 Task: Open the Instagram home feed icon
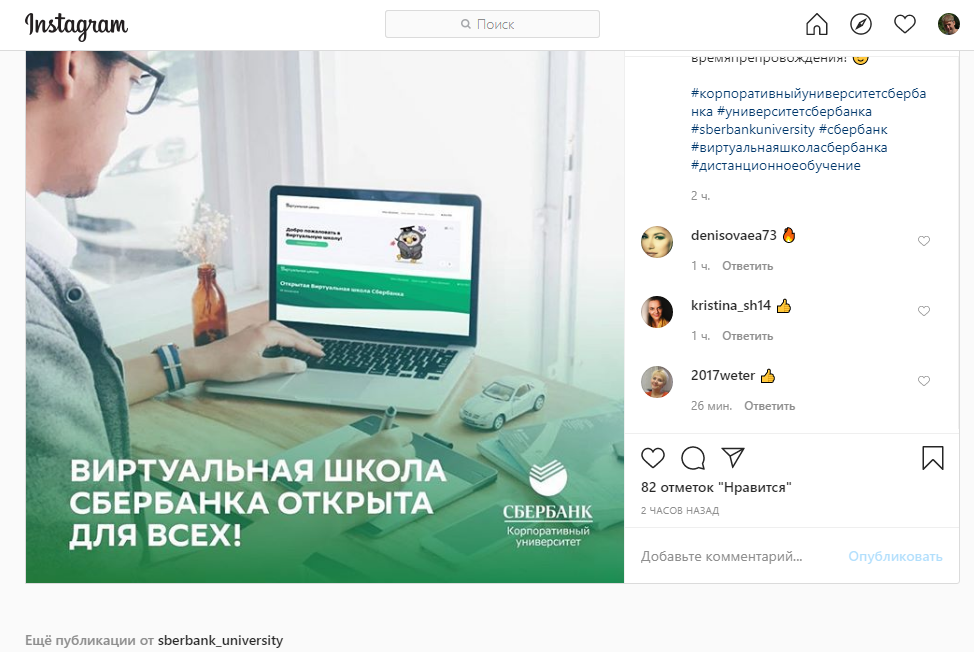click(816, 24)
